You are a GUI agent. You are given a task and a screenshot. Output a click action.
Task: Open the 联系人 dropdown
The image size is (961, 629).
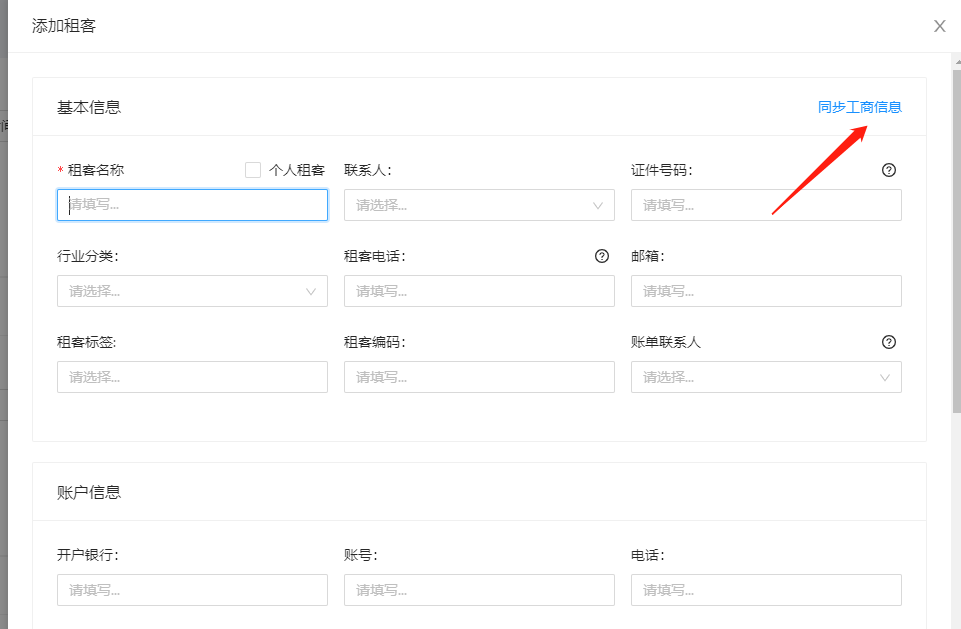click(x=478, y=205)
